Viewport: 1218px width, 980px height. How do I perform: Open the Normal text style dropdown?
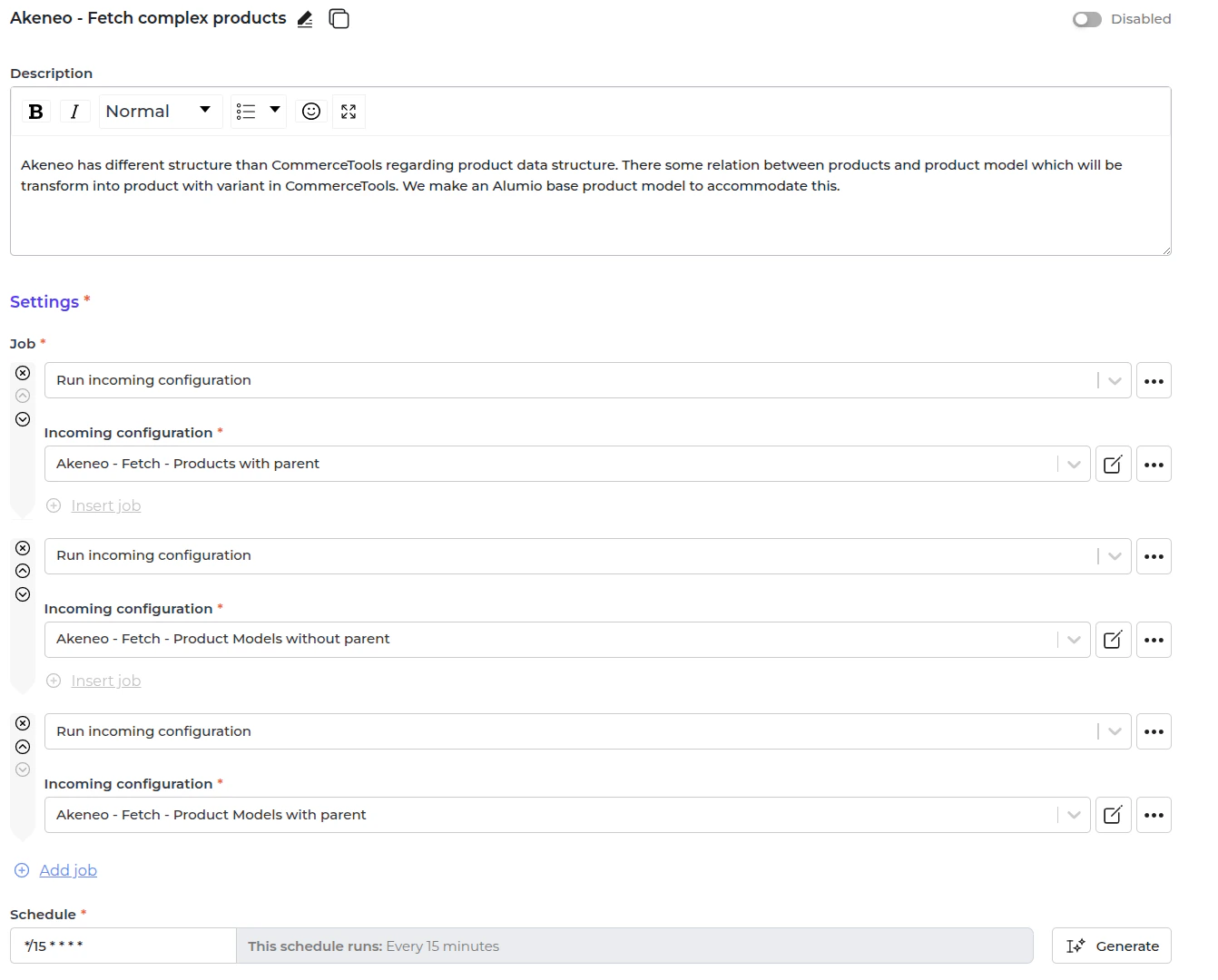pos(160,112)
